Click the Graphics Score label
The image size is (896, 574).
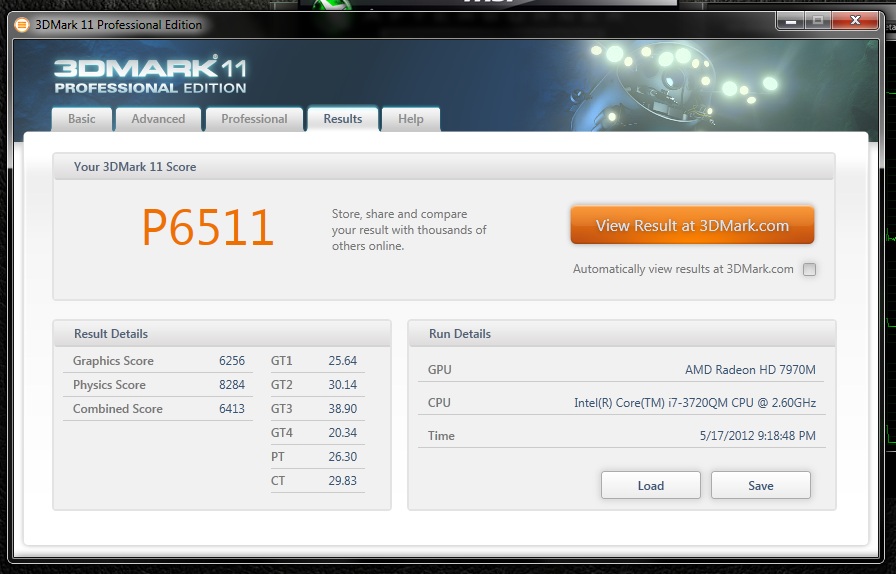coord(113,361)
